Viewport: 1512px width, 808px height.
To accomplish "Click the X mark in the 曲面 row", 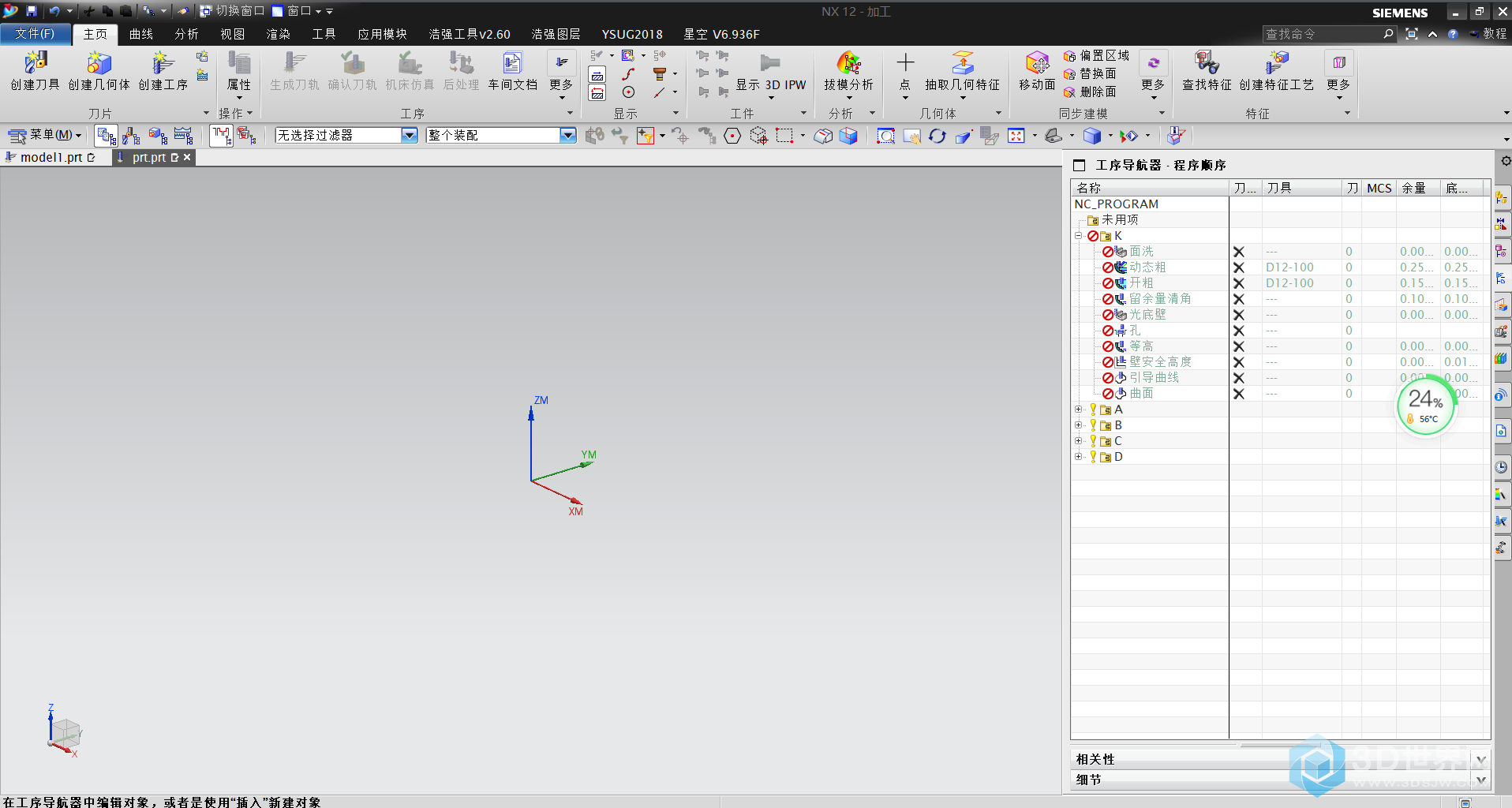I will [x=1239, y=394].
